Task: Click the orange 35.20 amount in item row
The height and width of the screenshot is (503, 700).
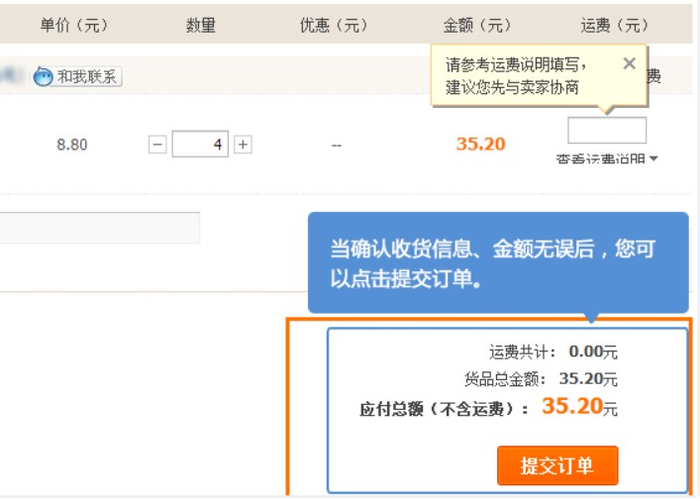Action: [x=481, y=144]
